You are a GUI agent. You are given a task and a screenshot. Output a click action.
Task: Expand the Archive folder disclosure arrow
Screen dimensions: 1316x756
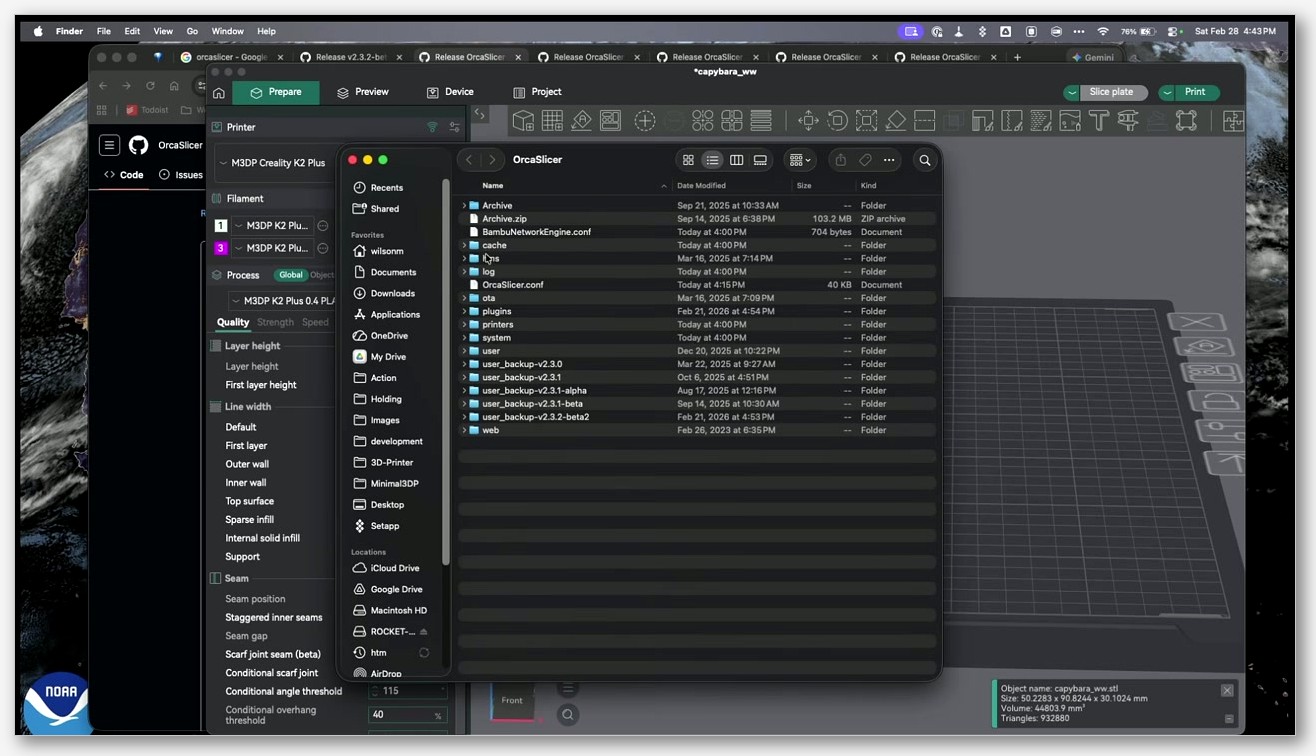pyautogui.click(x=464, y=206)
